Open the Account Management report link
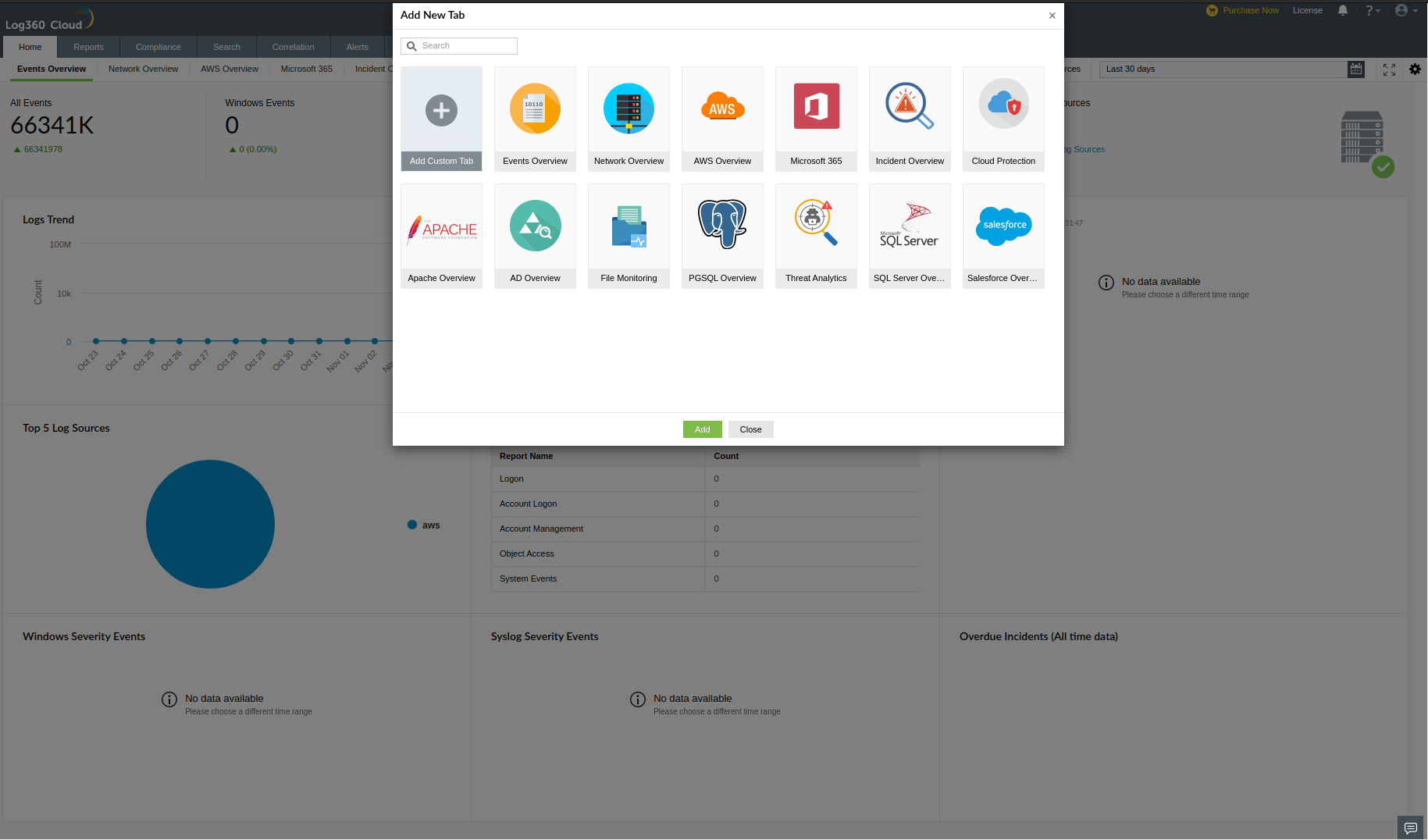 541,529
